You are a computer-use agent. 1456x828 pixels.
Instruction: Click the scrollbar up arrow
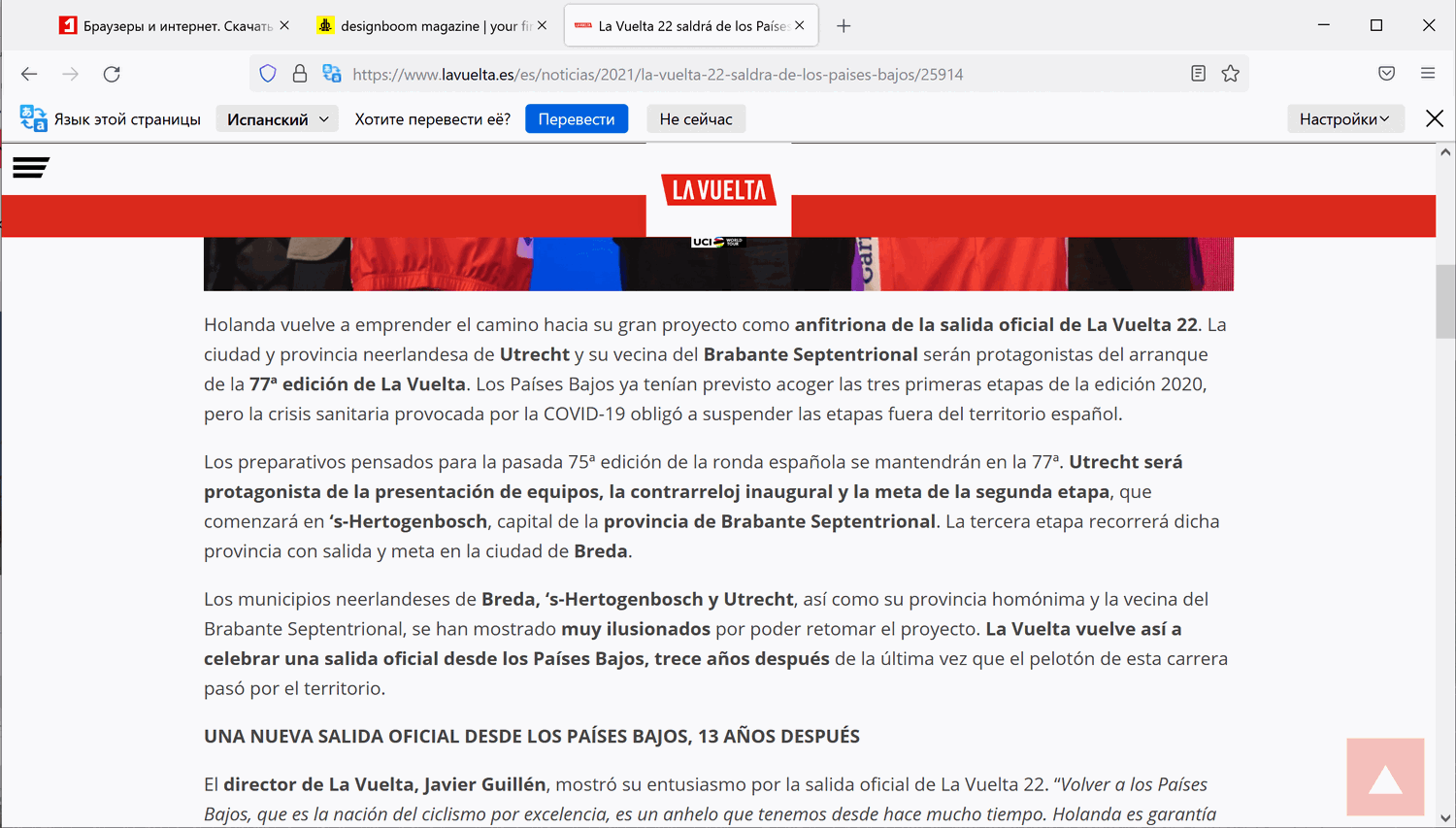pyautogui.click(x=1446, y=152)
